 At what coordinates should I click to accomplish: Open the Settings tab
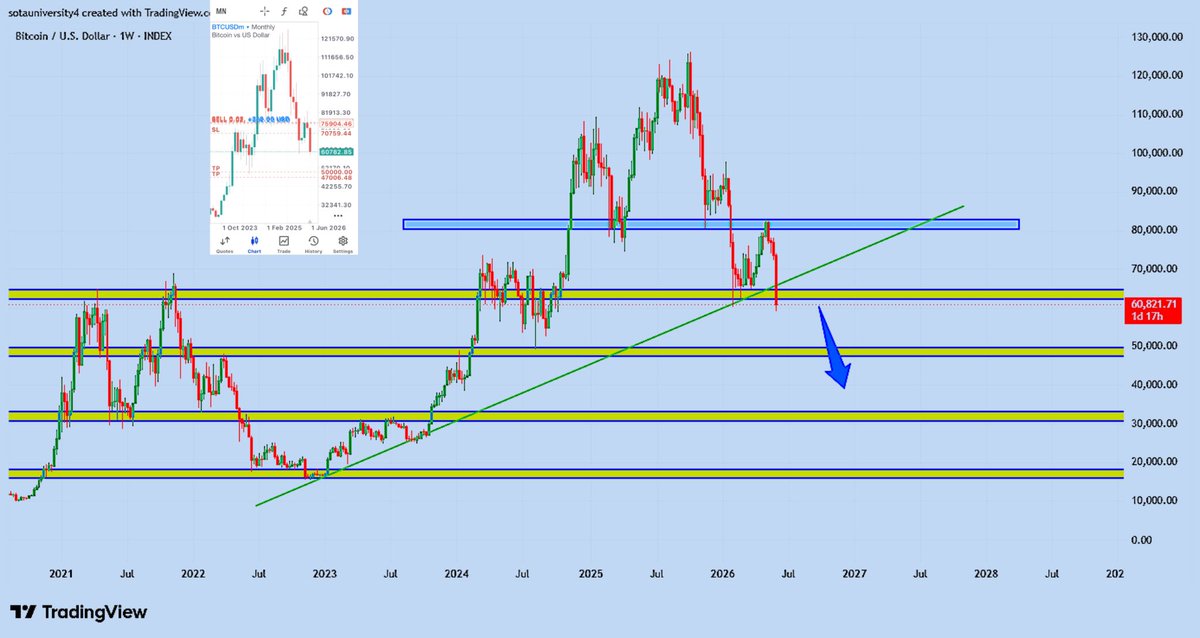(x=343, y=245)
